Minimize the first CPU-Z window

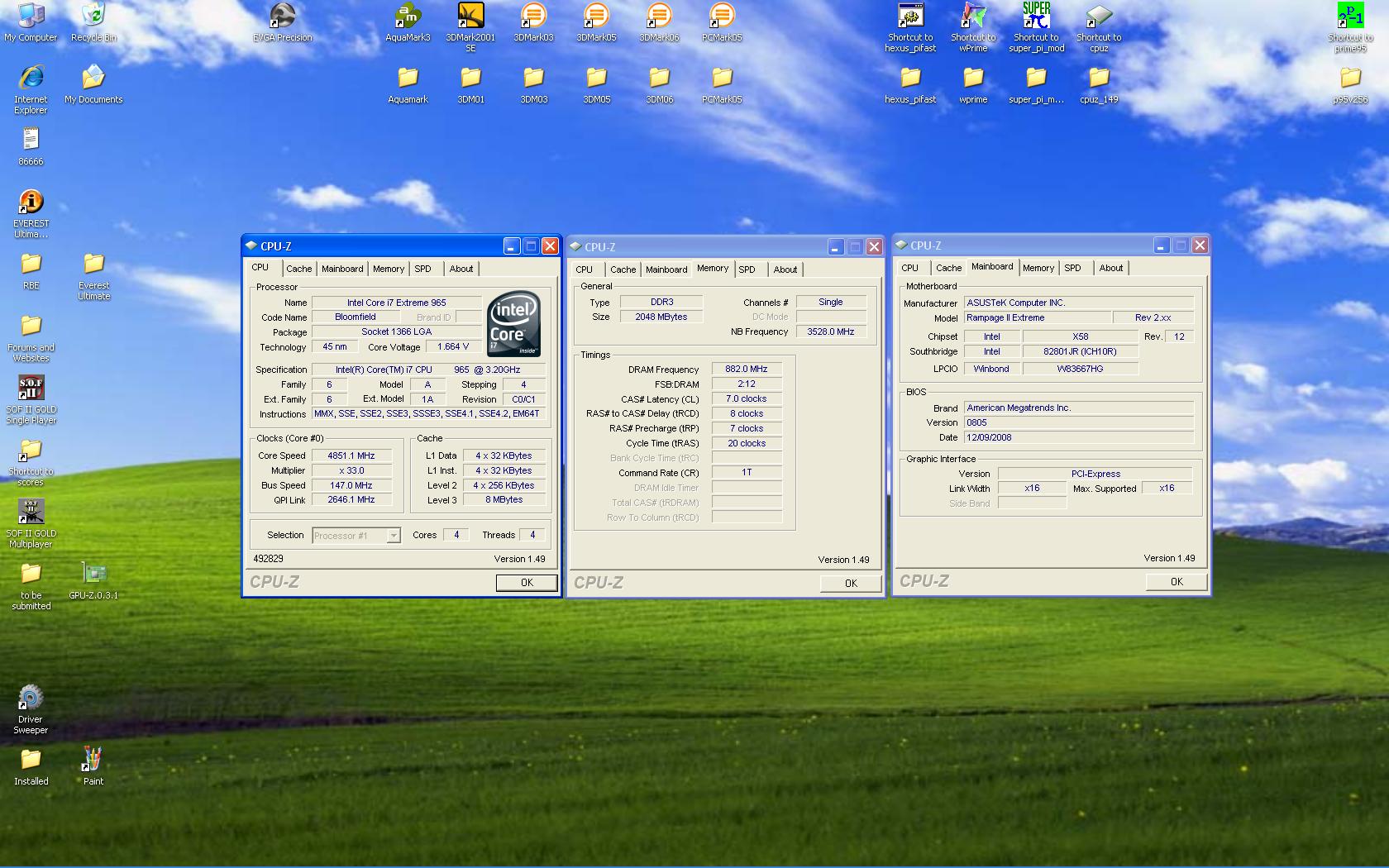tap(512, 246)
